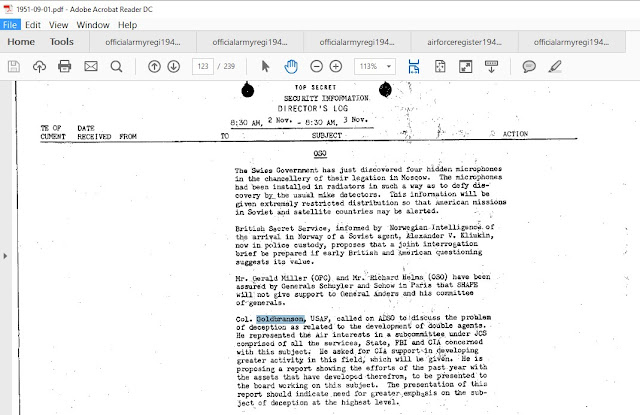Click the ACTION column header
640x415 pixels.
515,134
